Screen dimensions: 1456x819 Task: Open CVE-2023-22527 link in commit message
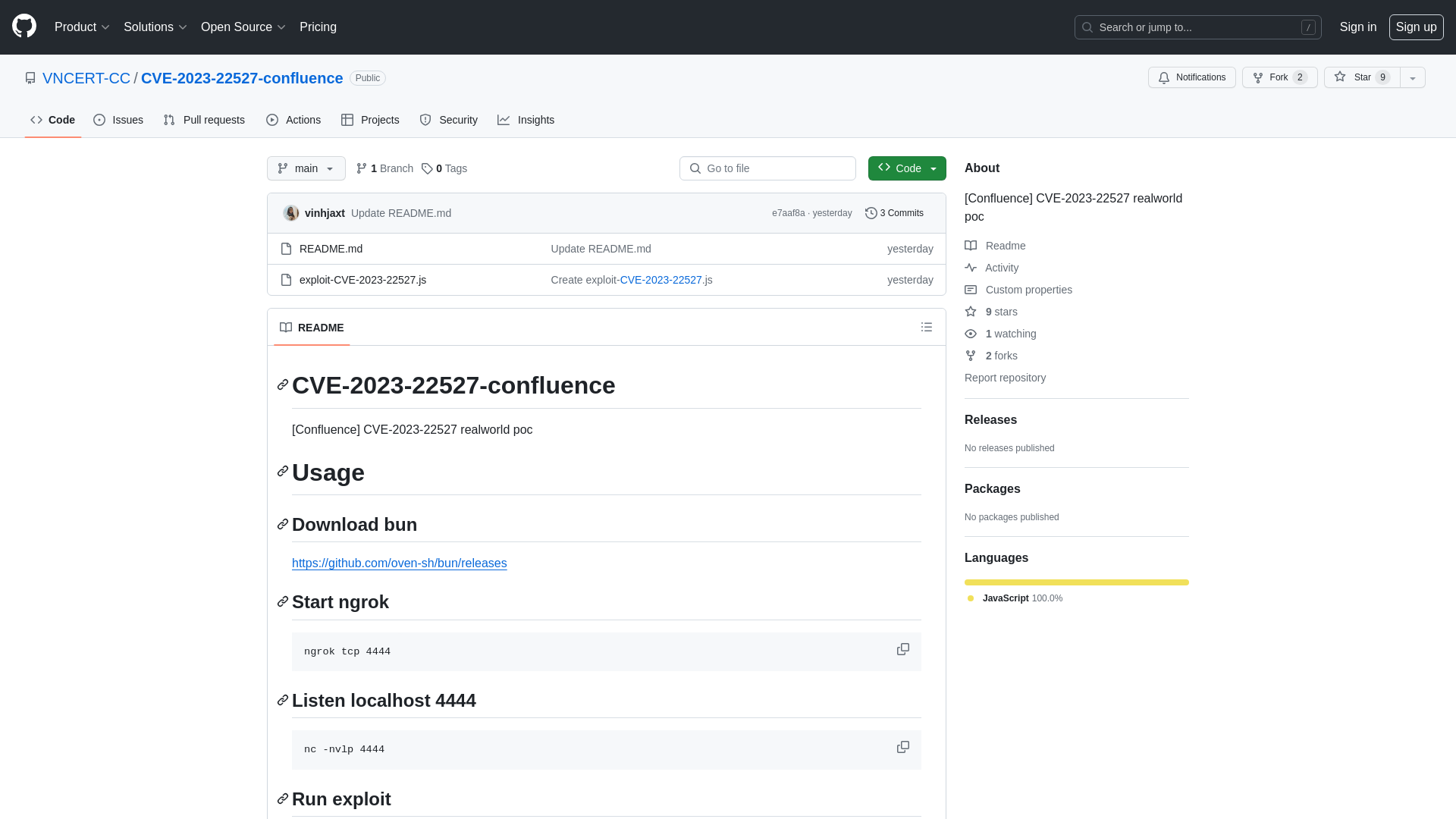point(661,280)
